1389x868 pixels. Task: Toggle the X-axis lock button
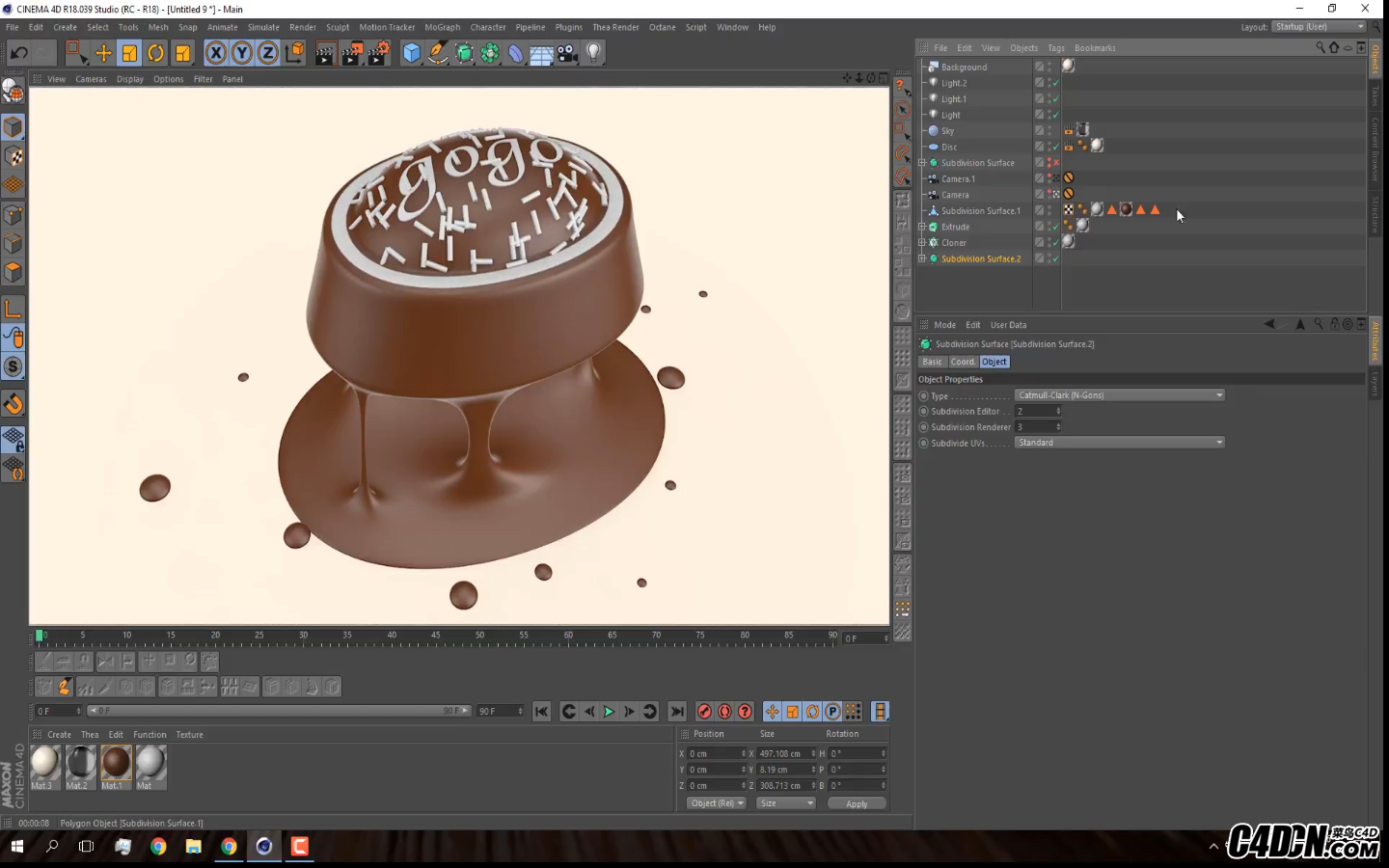[x=216, y=53]
